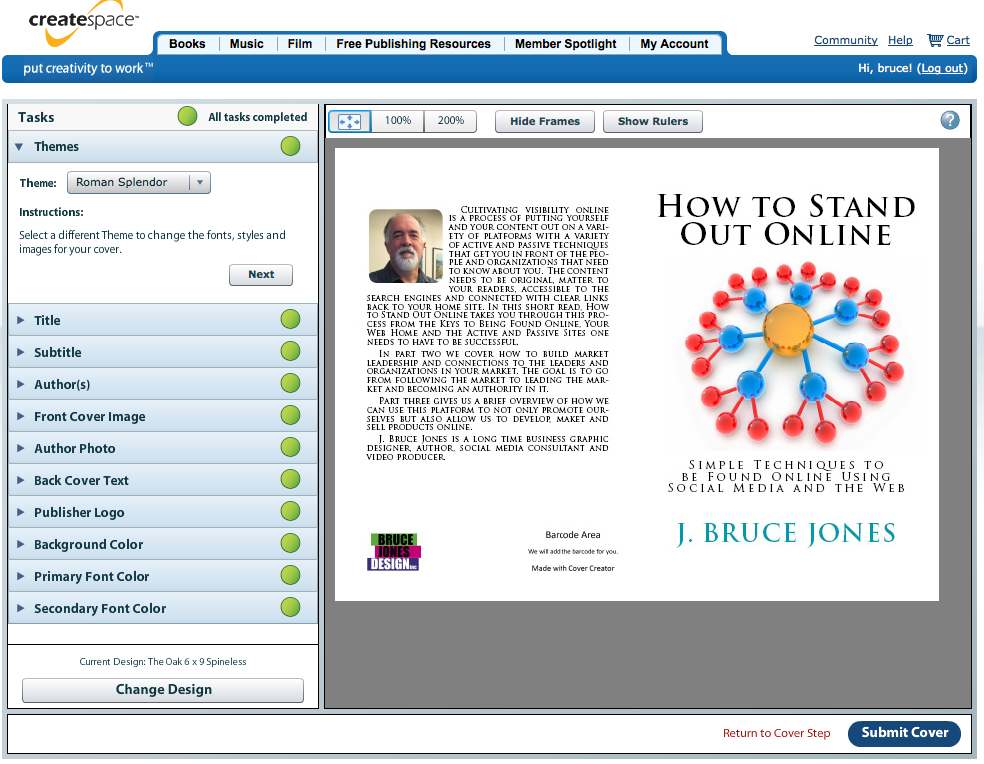Click the Next button in Themes
Screen dimensions: 984x764
coord(261,274)
